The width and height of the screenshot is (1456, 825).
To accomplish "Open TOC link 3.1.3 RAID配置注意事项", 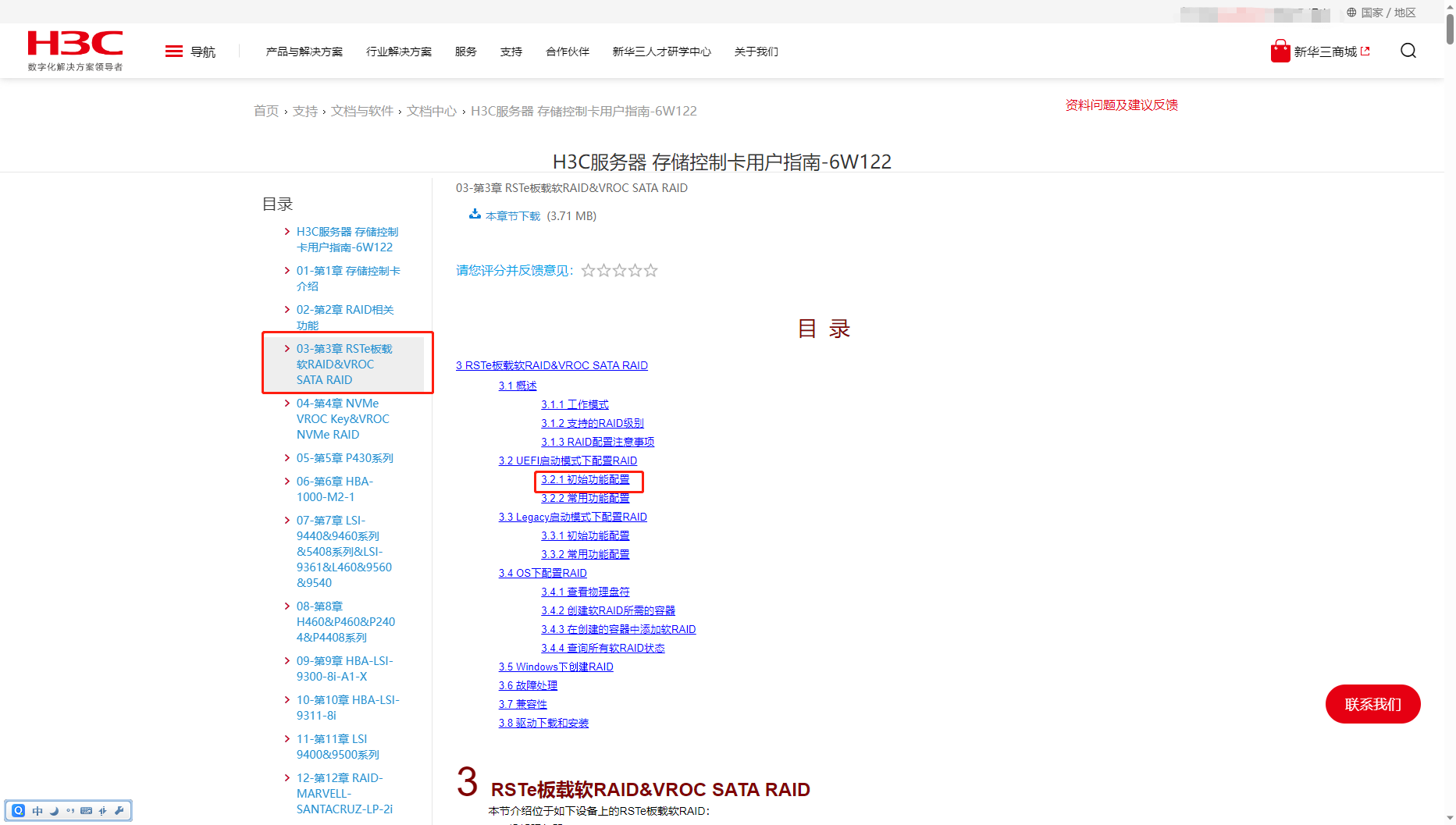I will pyautogui.click(x=598, y=442).
